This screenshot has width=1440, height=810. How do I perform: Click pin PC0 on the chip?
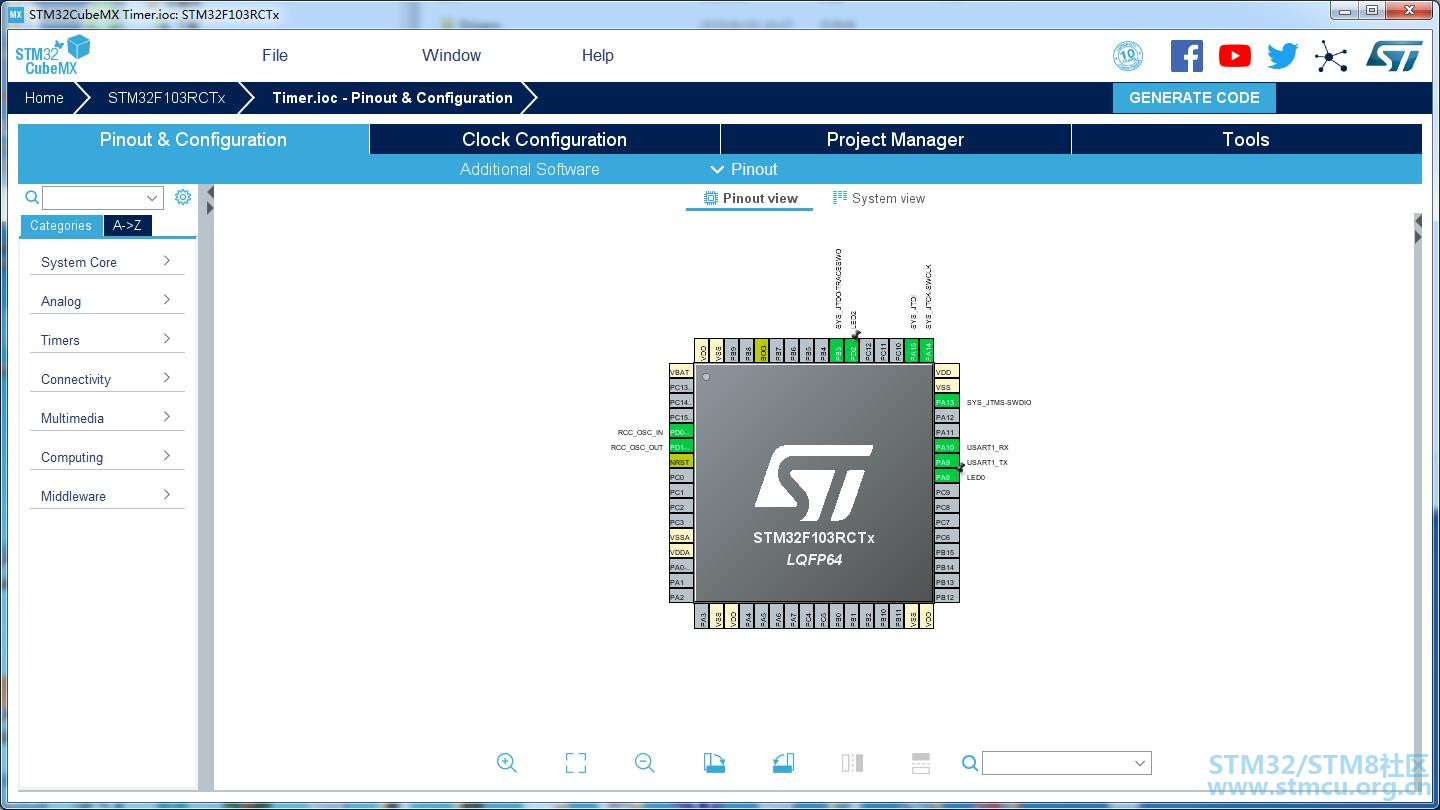pyautogui.click(x=681, y=477)
